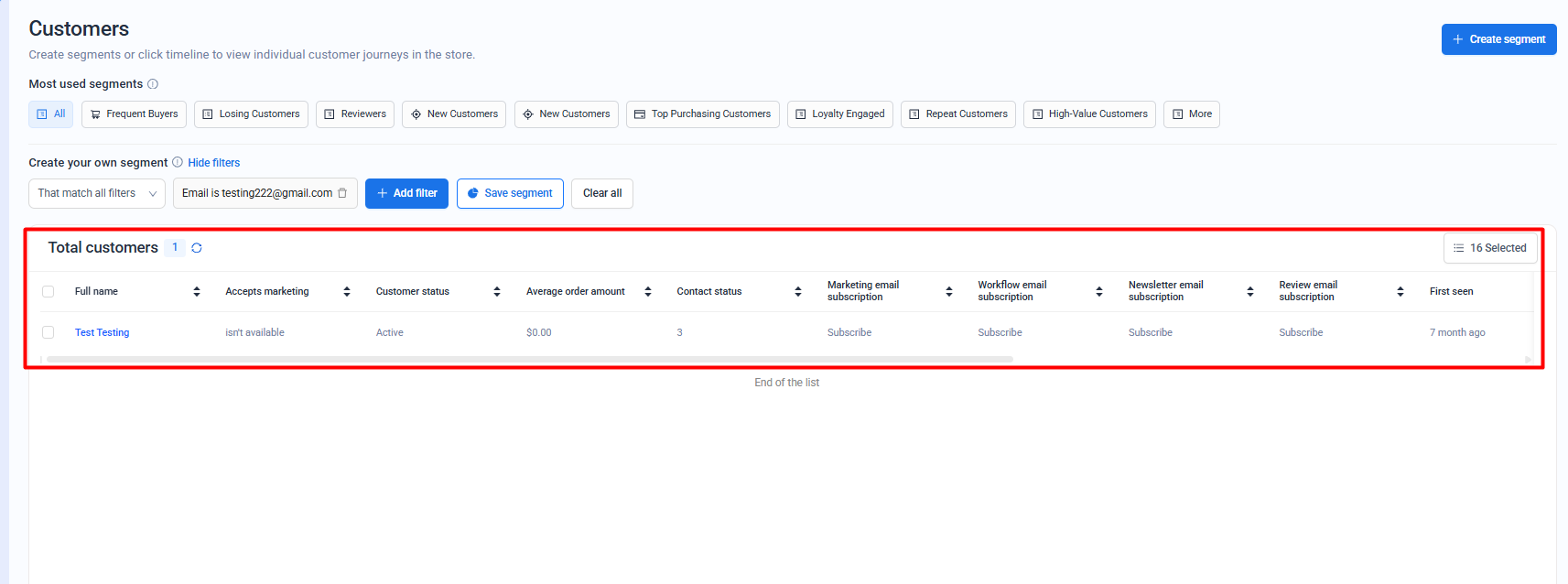Click info icon beside Create your own segment
The height and width of the screenshot is (584, 1568).
click(178, 163)
